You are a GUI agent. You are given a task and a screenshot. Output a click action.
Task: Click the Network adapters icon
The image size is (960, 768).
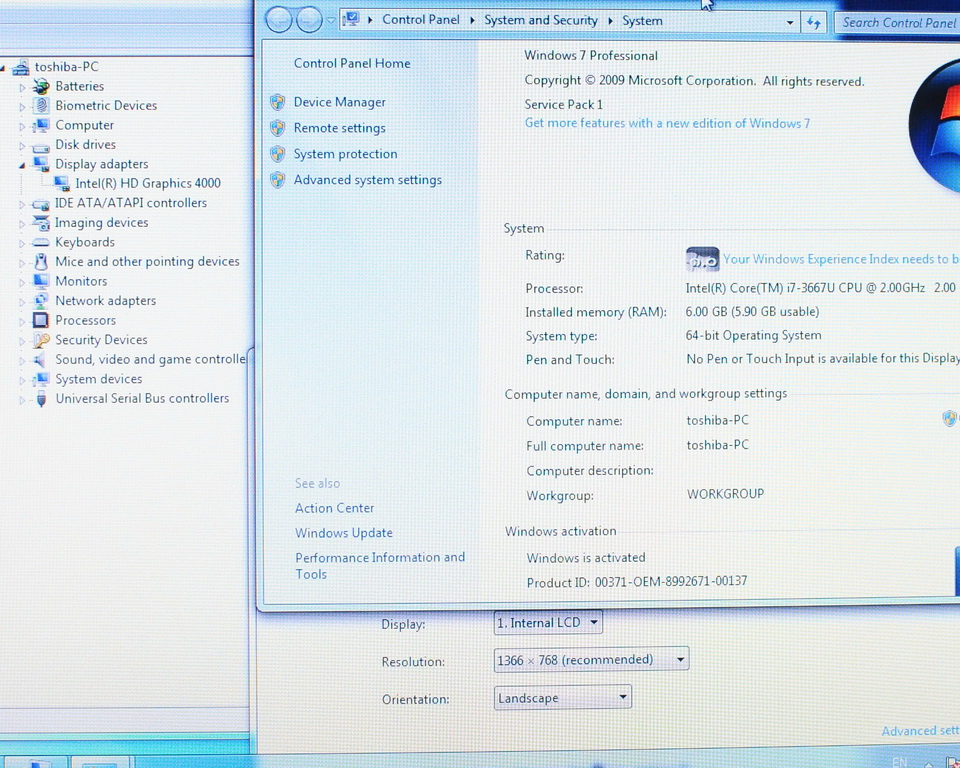point(41,301)
